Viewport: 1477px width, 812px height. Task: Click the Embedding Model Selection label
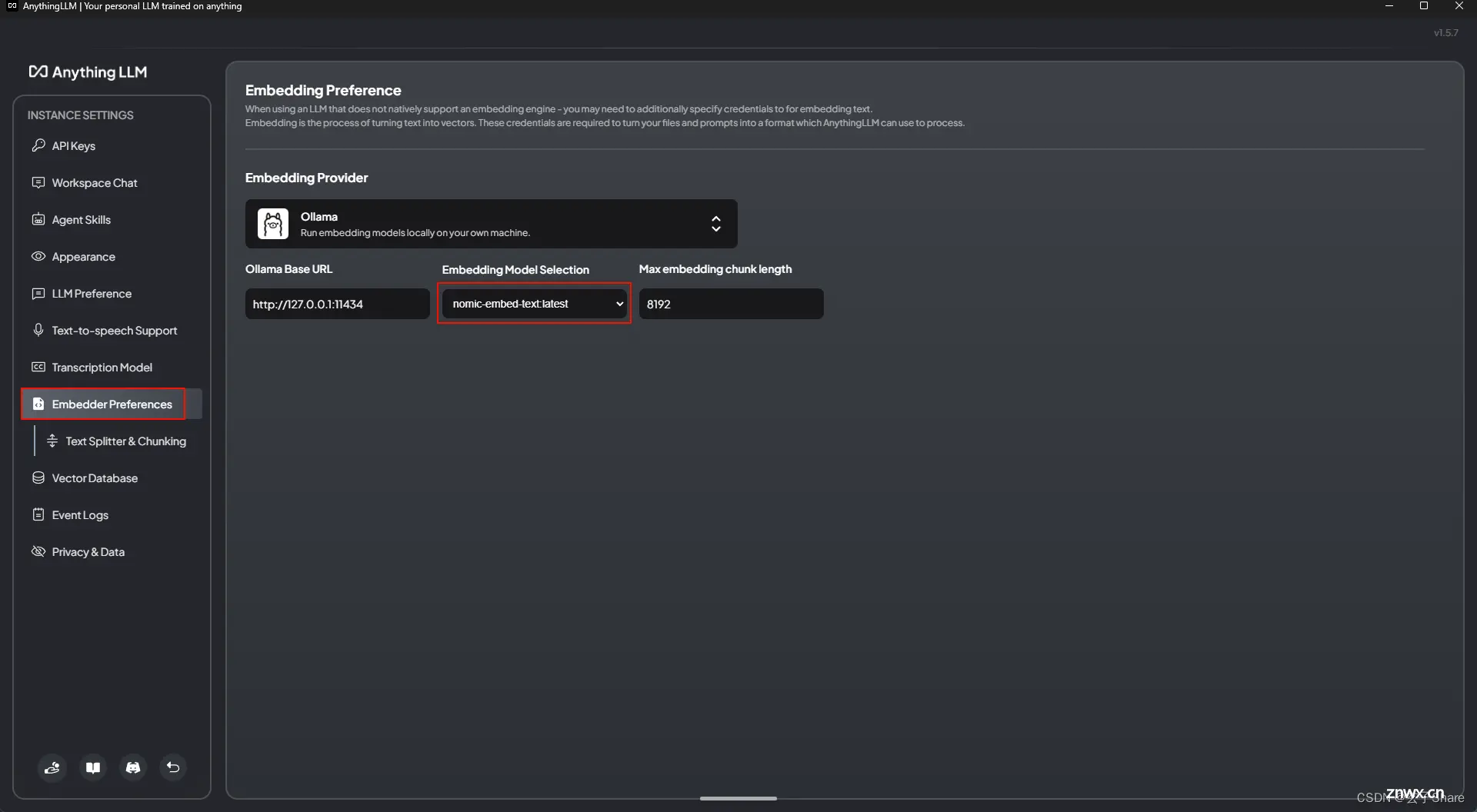[x=515, y=270]
